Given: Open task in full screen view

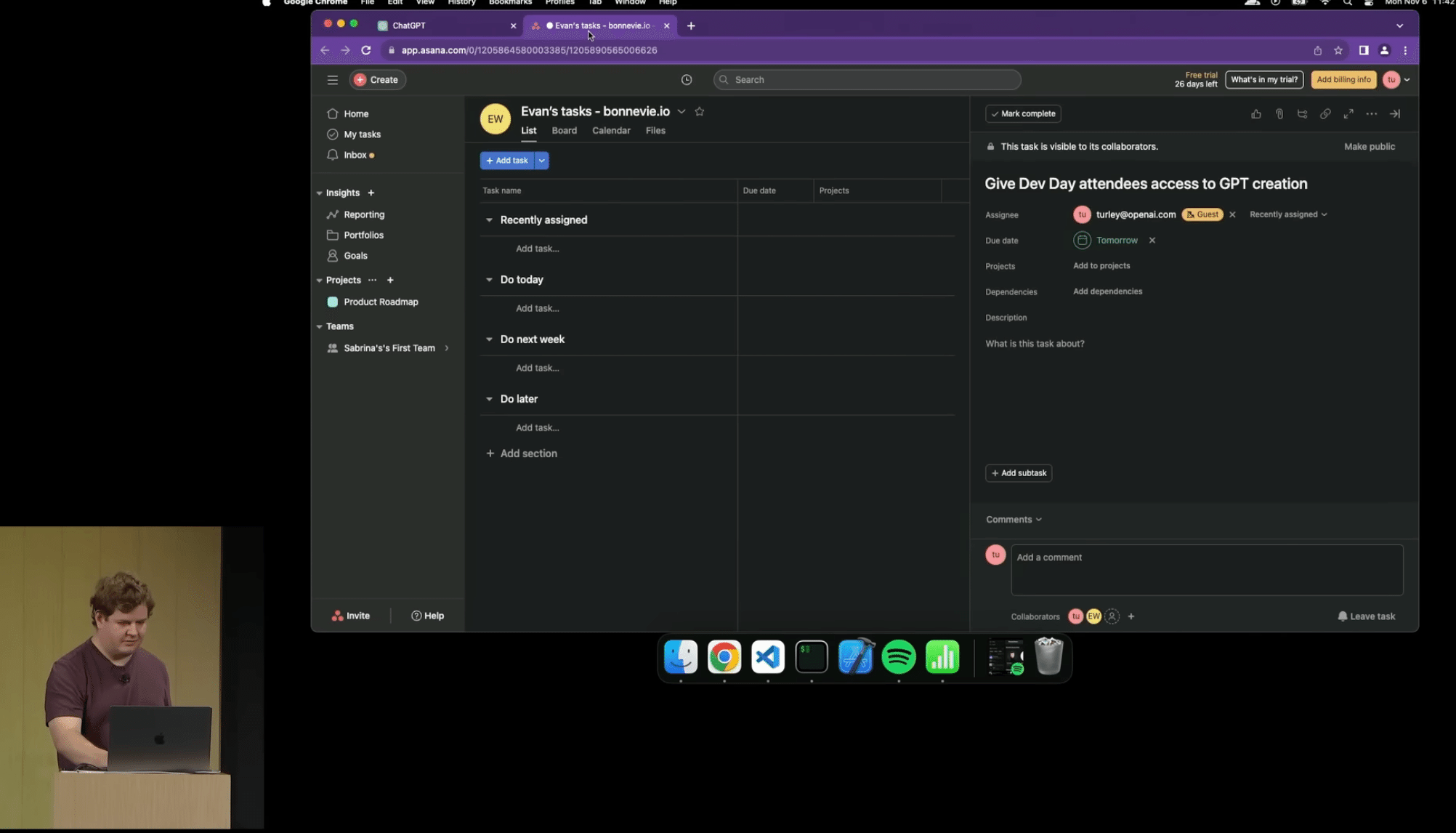Looking at the screenshot, I should pos(1348,113).
